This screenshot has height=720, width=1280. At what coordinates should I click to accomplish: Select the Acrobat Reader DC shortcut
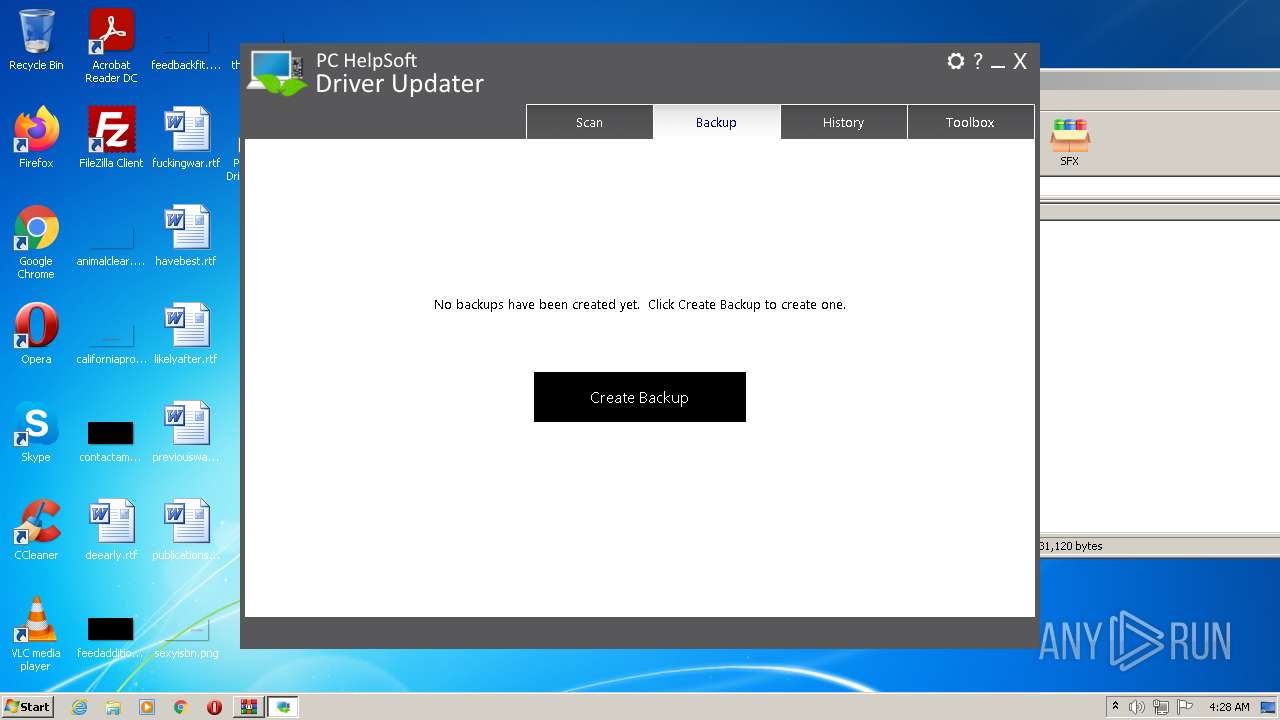click(111, 46)
